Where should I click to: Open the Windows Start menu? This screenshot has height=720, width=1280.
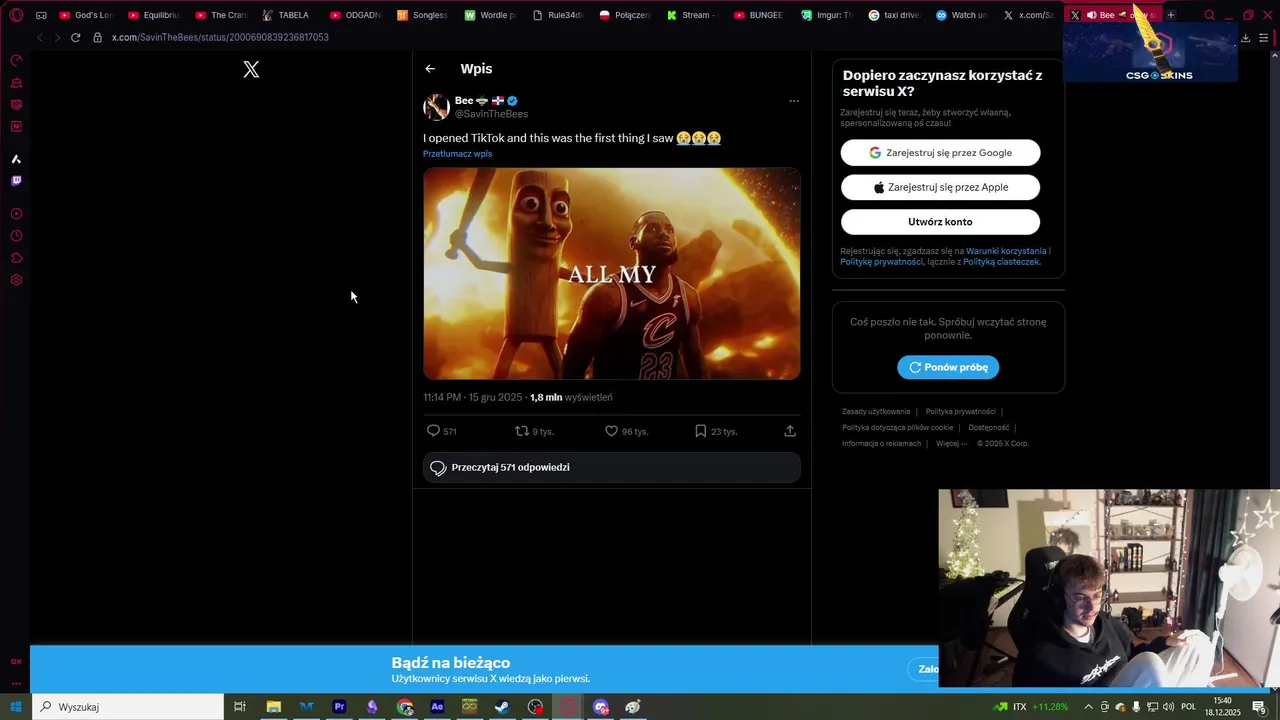[x=16, y=707]
